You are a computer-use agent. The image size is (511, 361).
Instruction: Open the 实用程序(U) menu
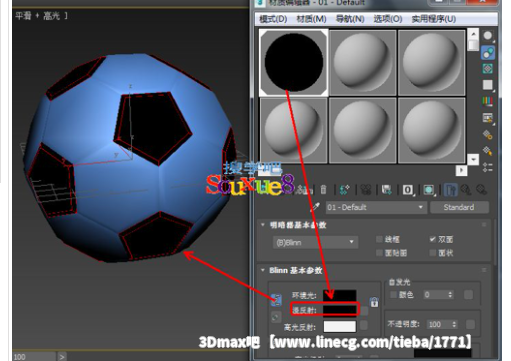[434, 19]
